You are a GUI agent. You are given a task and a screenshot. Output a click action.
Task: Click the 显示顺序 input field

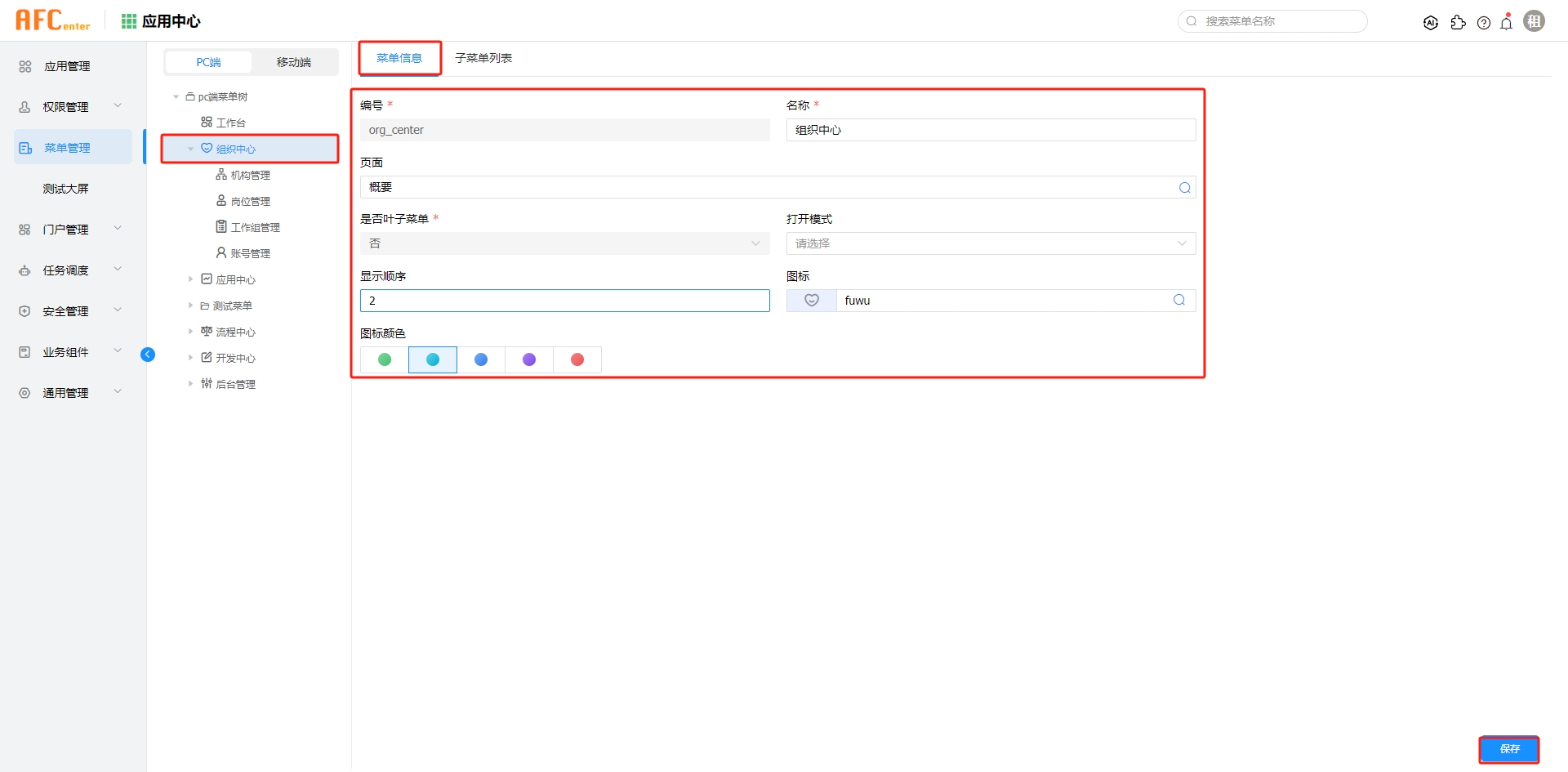click(564, 301)
